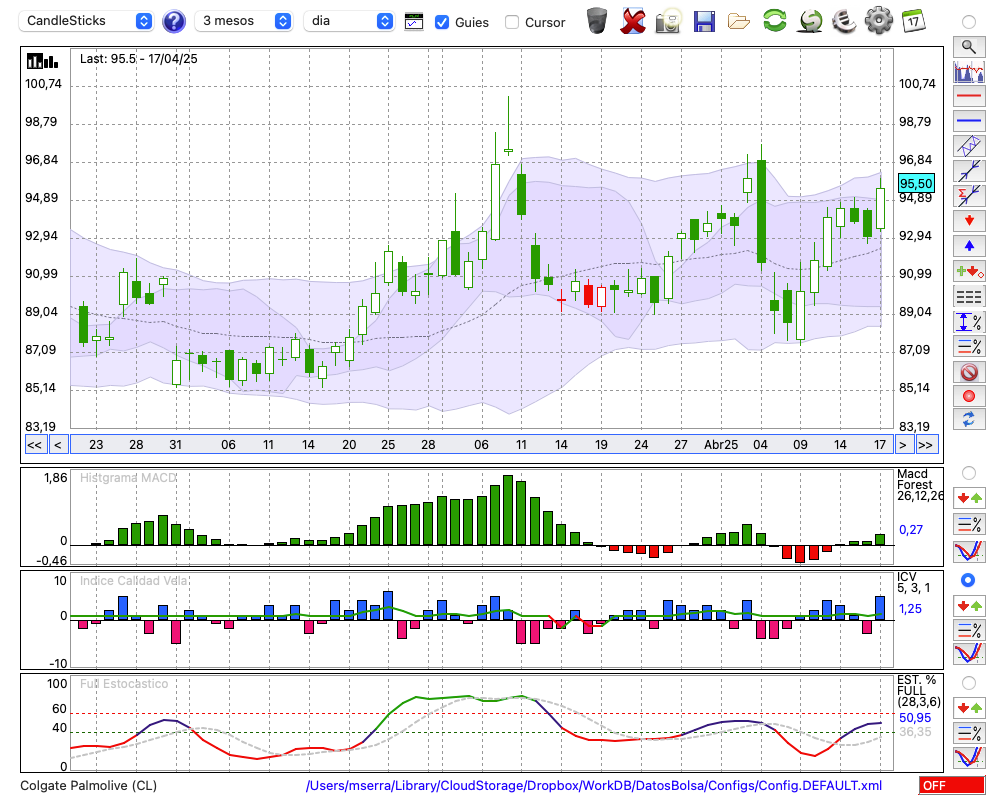Click the Colgate Palmolive (CL) status text
This screenshot has height=800, width=1000.
coord(89,786)
